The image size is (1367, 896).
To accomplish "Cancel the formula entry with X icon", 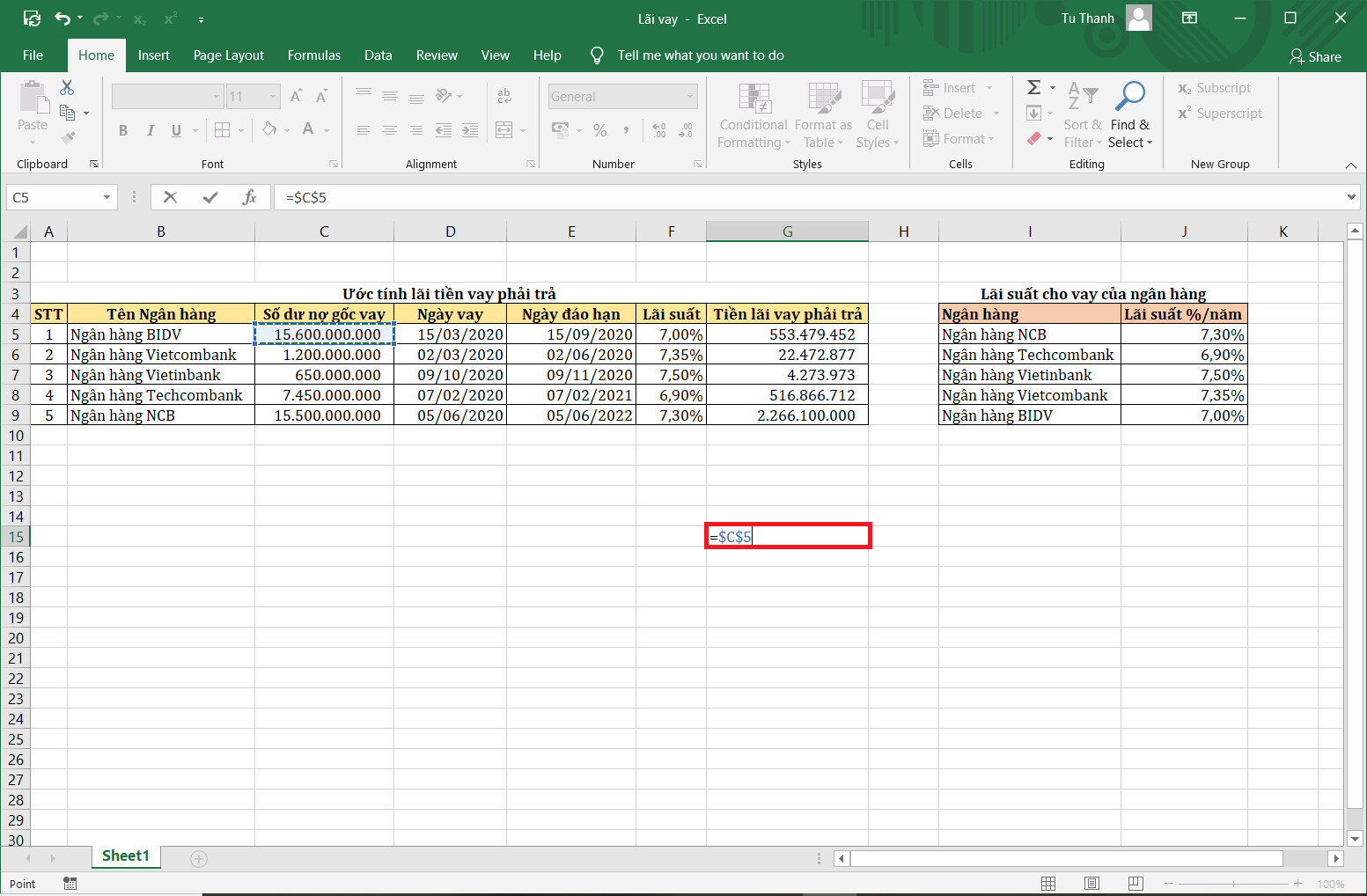I will coord(171,197).
